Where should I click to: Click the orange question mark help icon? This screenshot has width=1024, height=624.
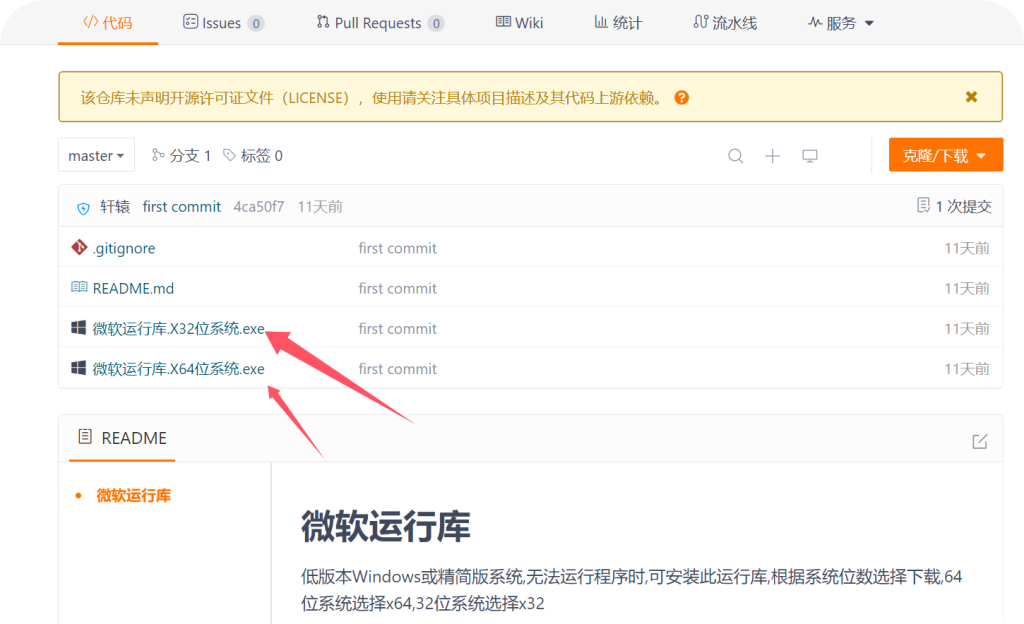(682, 98)
